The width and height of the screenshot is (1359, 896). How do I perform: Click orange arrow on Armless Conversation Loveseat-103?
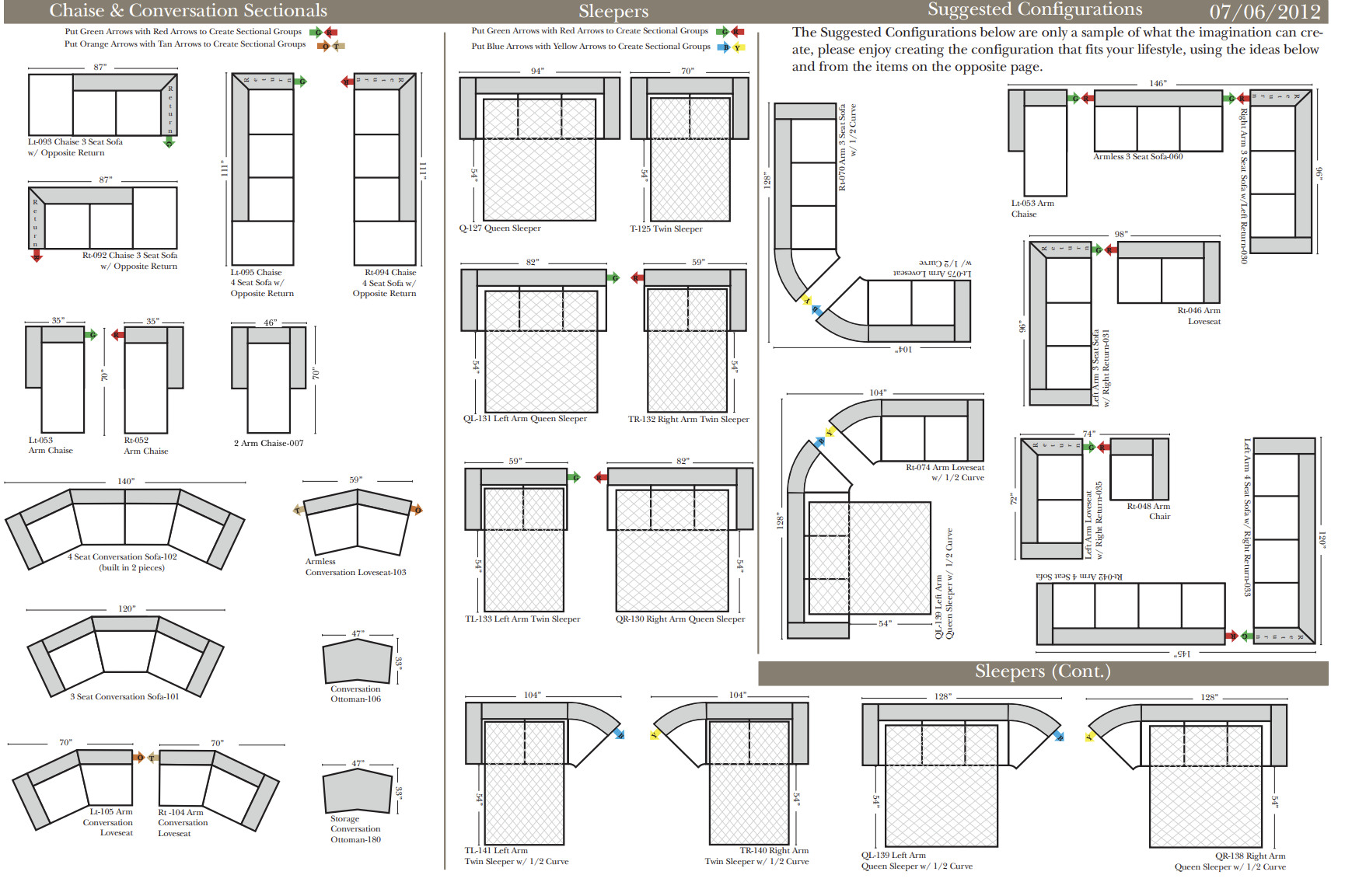pyautogui.click(x=417, y=510)
